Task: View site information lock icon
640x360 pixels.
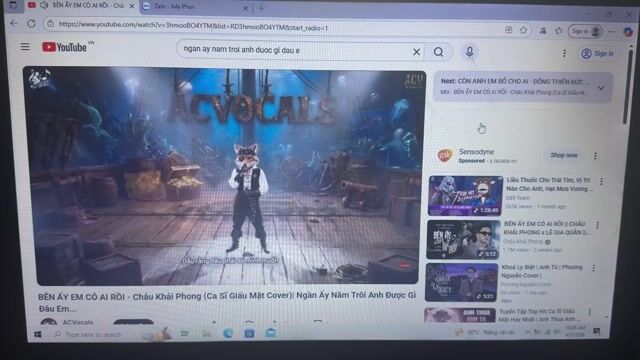Action: click(50, 24)
